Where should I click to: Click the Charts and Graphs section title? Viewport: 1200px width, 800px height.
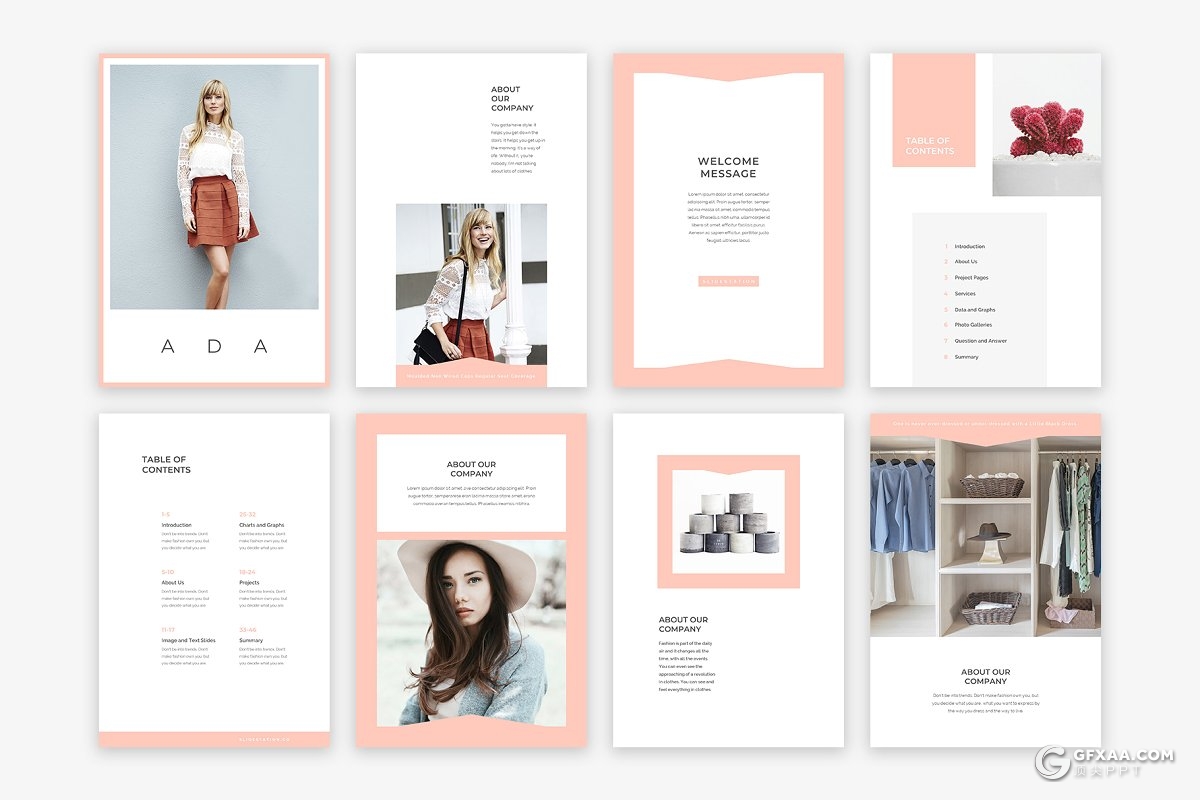pos(261,525)
